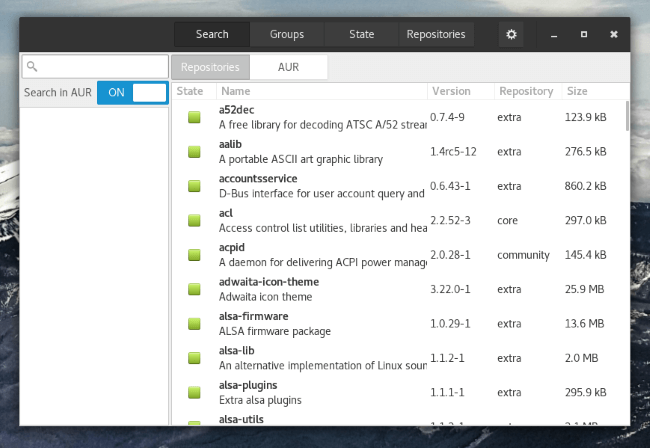
Task: Click the green state icon for aalib
Action: click(x=194, y=152)
